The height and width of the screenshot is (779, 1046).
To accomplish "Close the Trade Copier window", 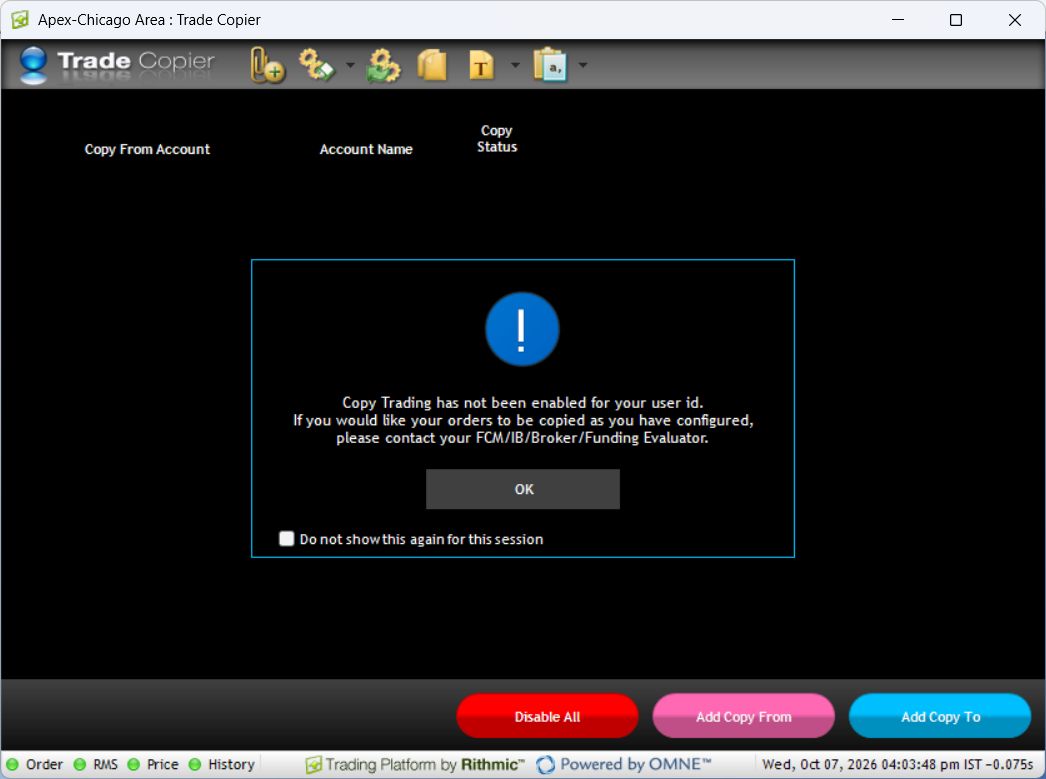I will tap(1015, 20).
